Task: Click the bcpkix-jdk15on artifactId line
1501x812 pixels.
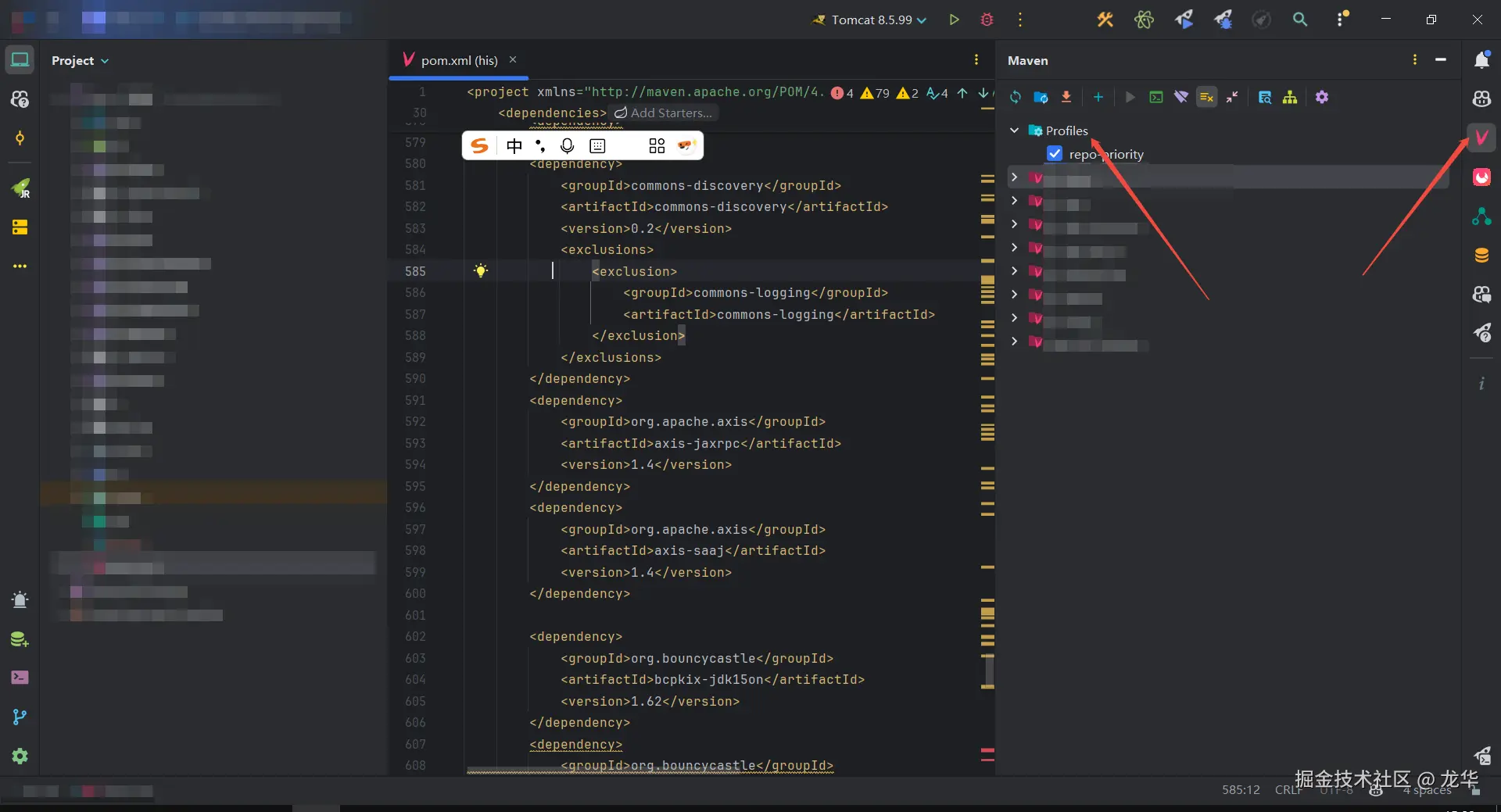Action: pos(712,680)
